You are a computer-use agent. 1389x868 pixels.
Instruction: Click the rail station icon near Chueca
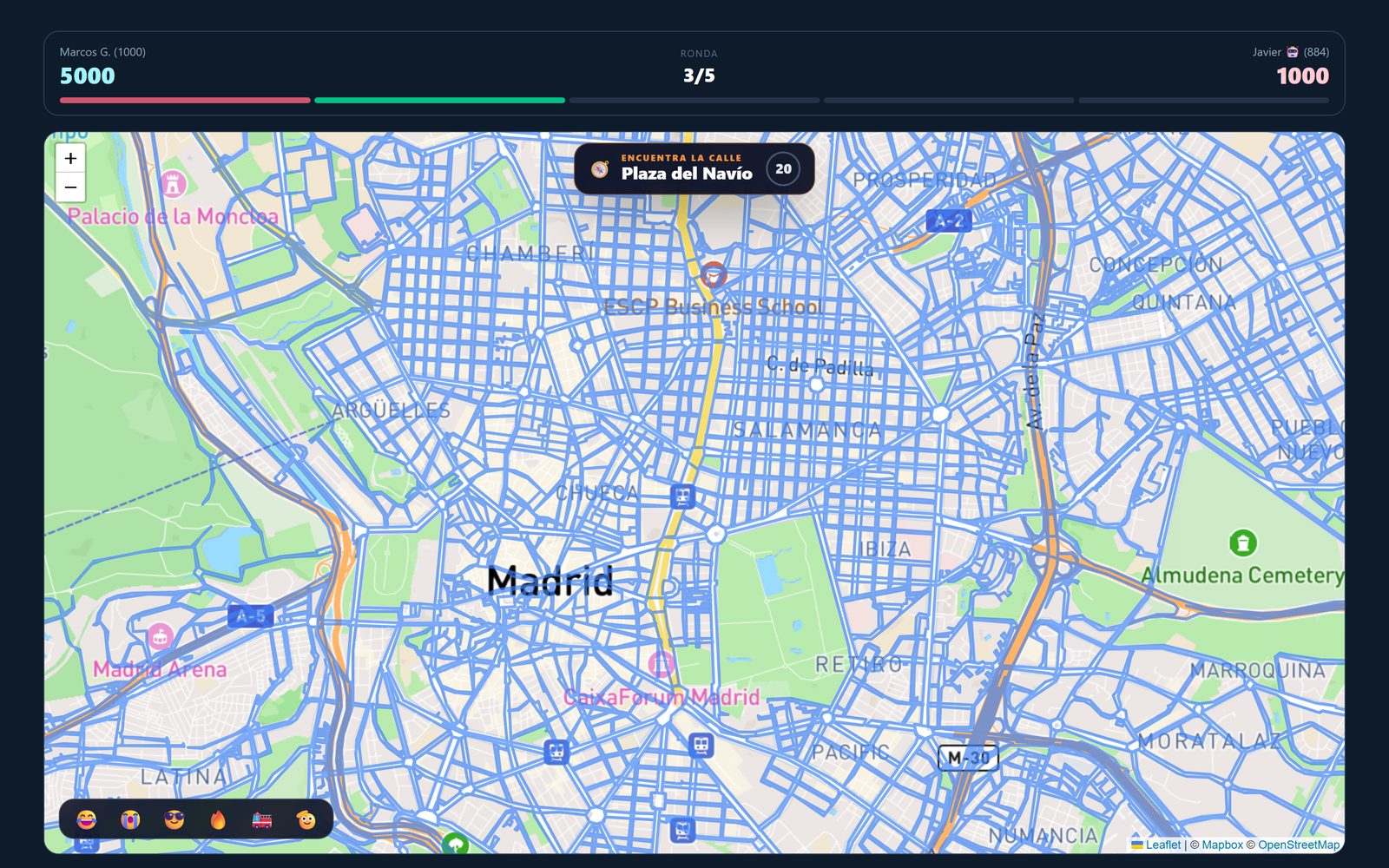(683, 496)
